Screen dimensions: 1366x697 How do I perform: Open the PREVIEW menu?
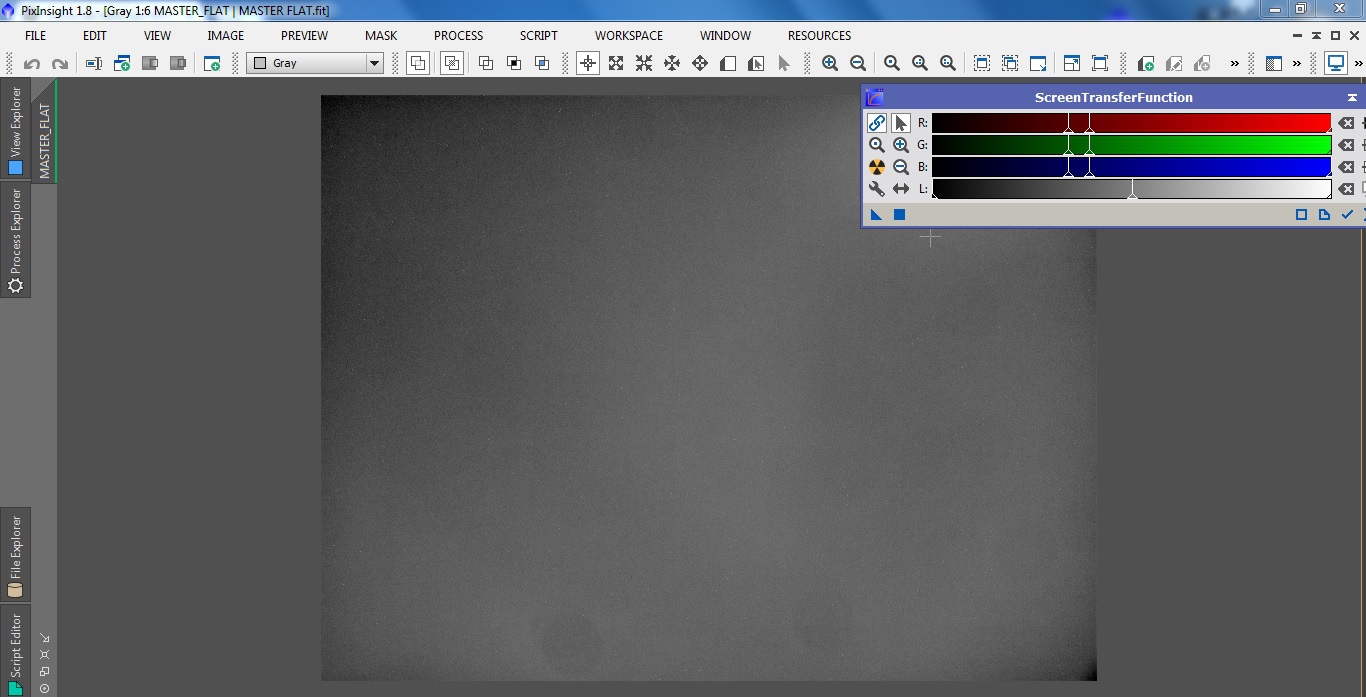click(304, 35)
